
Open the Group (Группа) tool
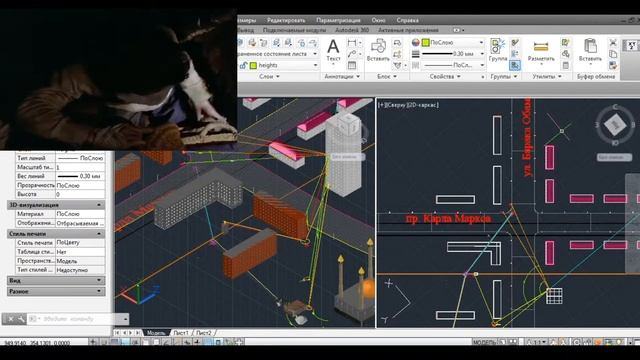pos(498,50)
